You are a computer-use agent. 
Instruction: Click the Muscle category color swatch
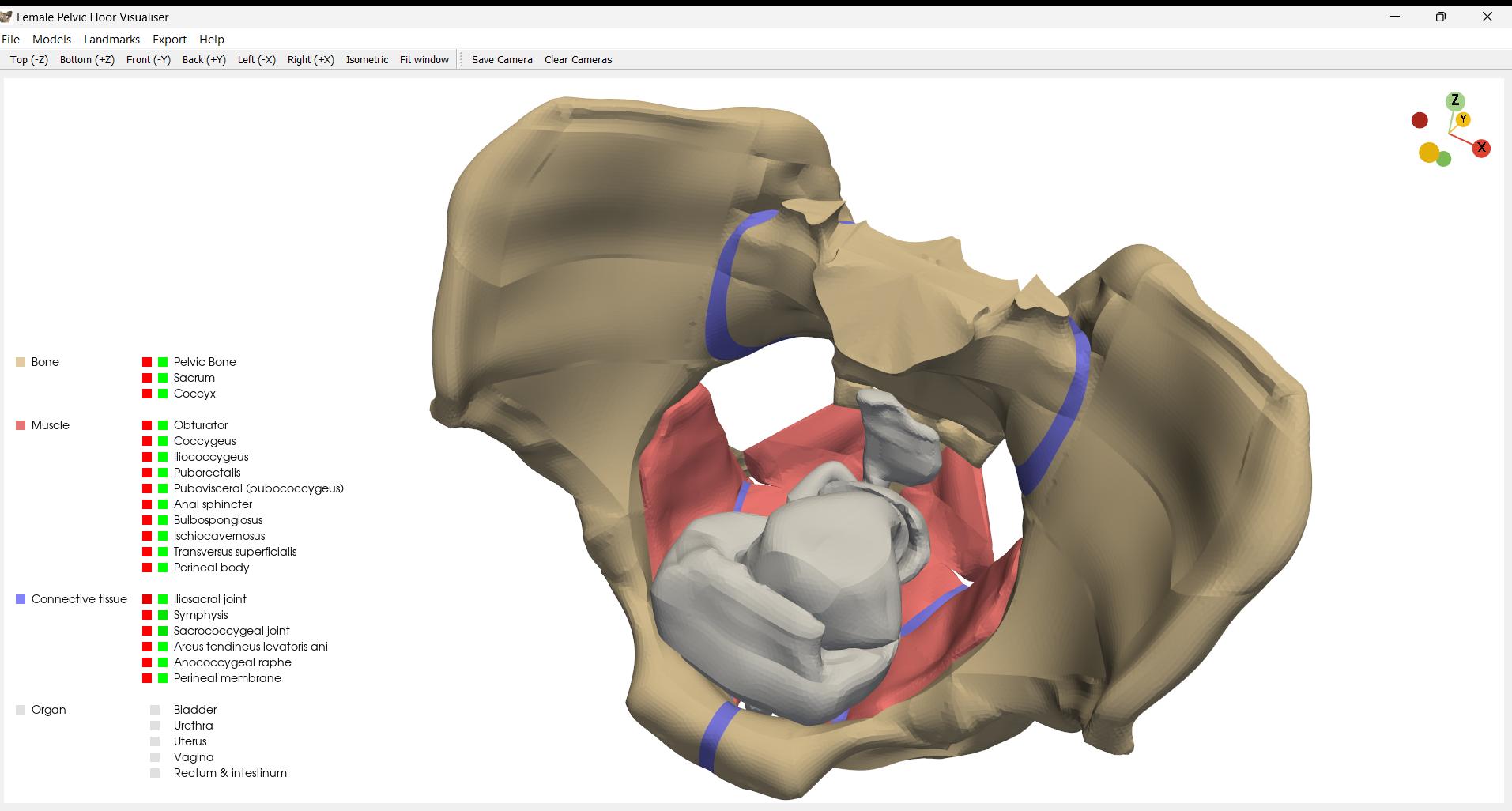click(21, 425)
